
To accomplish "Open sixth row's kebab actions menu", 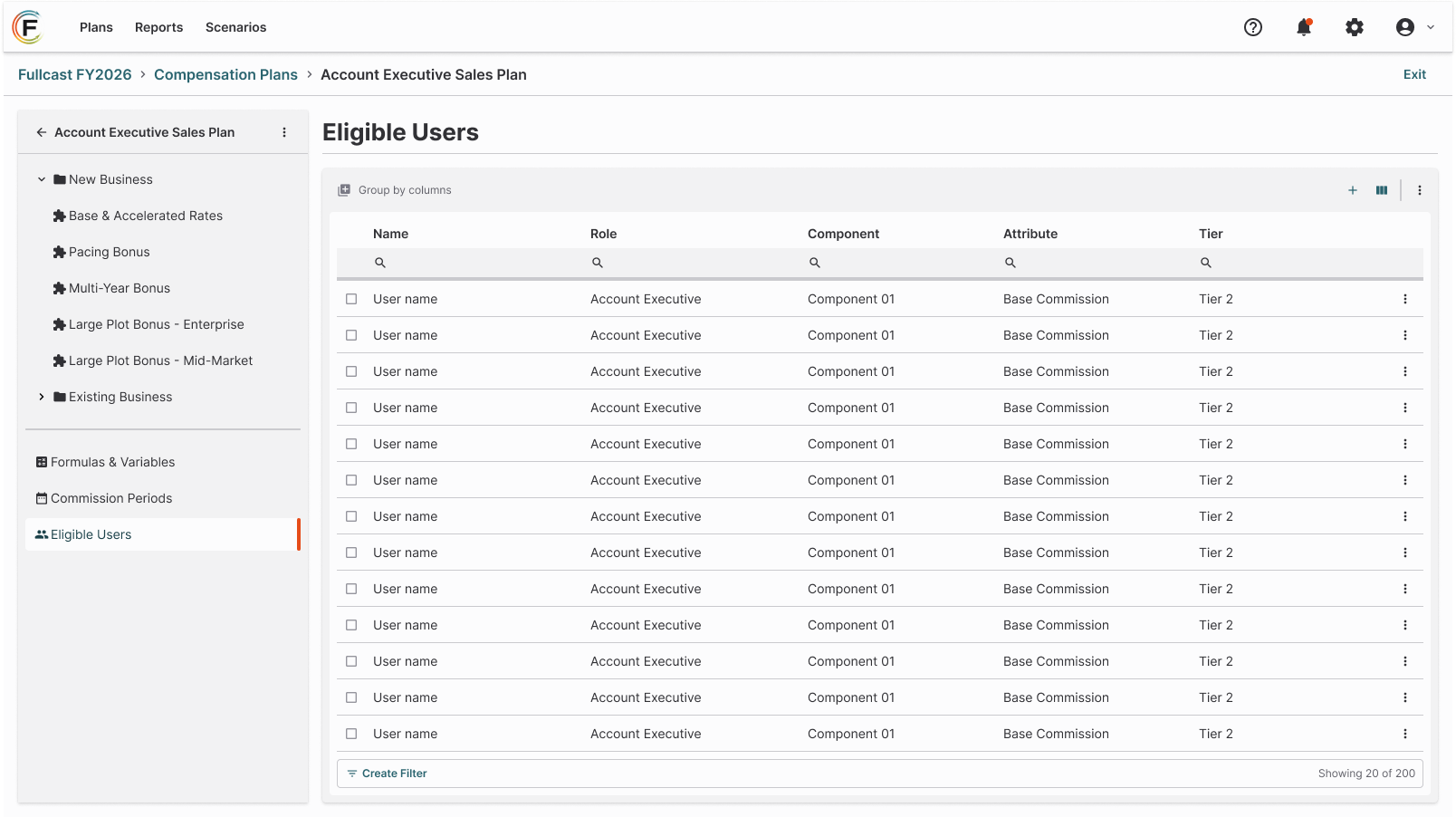I will (x=1405, y=480).
